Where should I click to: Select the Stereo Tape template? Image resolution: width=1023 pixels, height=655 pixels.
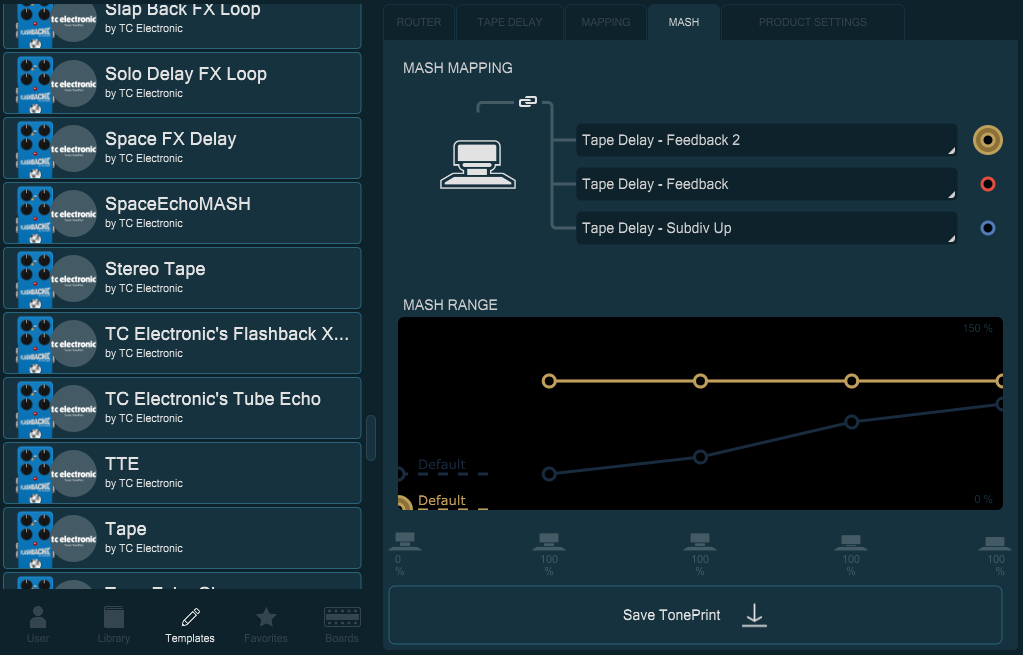(x=182, y=278)
